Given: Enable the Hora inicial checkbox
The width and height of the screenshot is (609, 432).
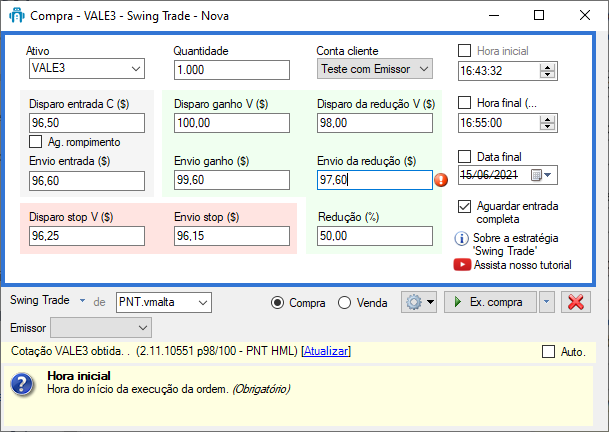Looking at the screenshot, I should (465, 51).
